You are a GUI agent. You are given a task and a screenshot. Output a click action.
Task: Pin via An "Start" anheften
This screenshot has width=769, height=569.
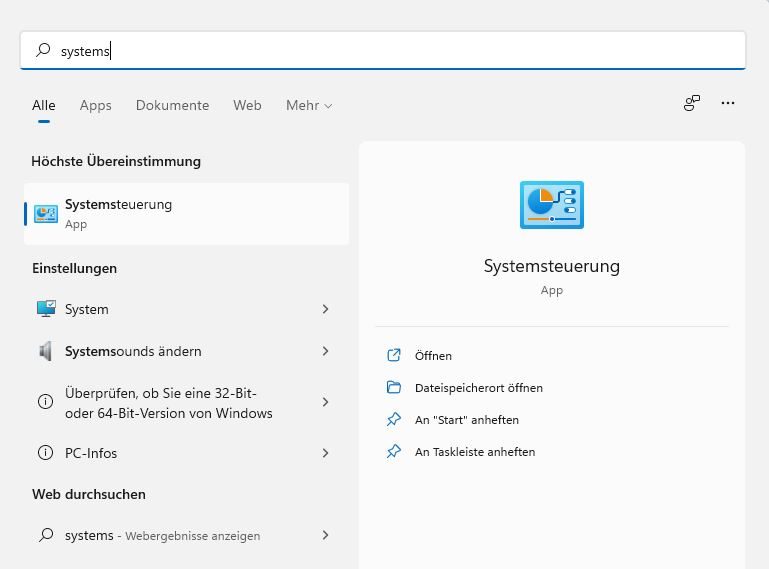point(466,420)
